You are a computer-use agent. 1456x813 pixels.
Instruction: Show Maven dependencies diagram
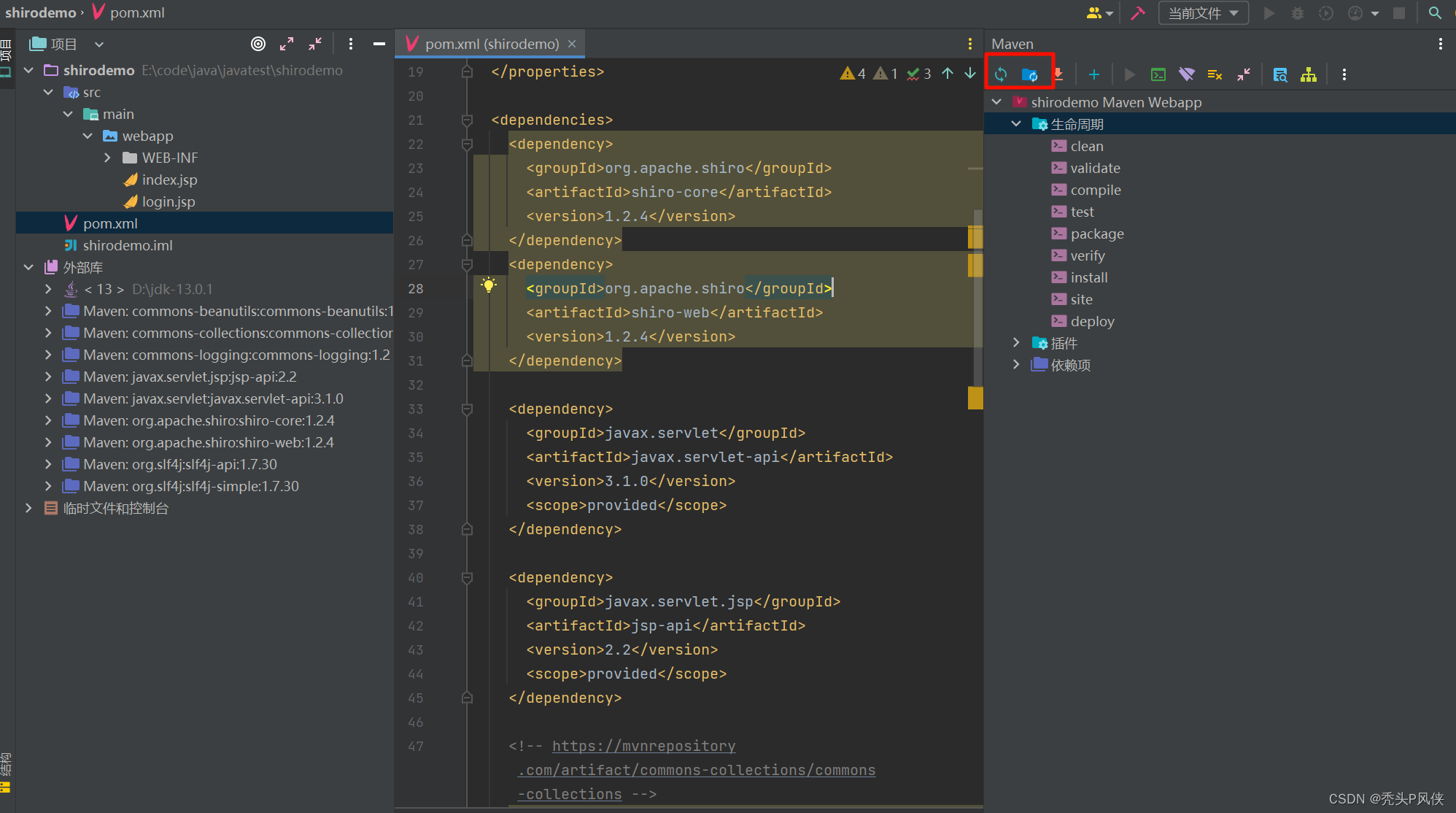click(1309, 74)
